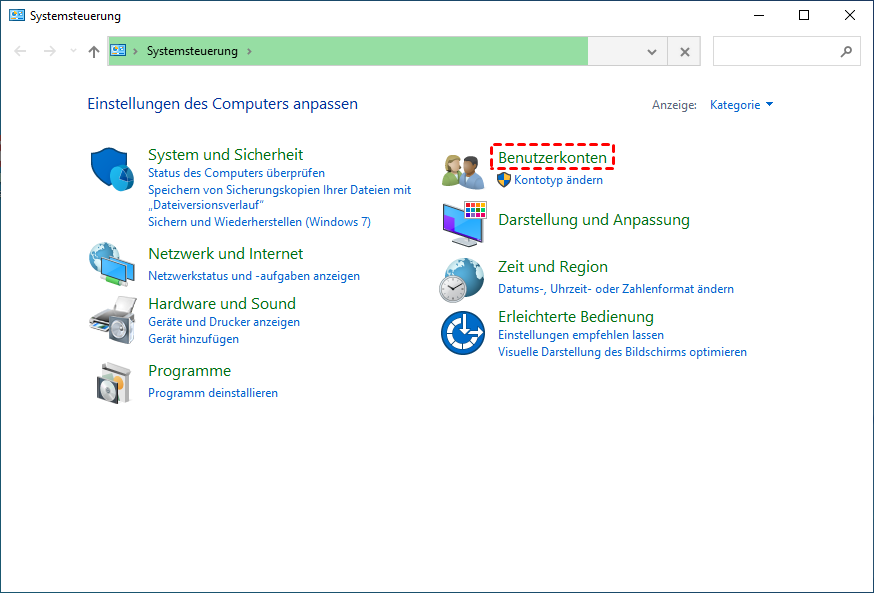Open the System und Sicherheit shield icon
This screenshot has height=593, width=874.
coord(112,169)
